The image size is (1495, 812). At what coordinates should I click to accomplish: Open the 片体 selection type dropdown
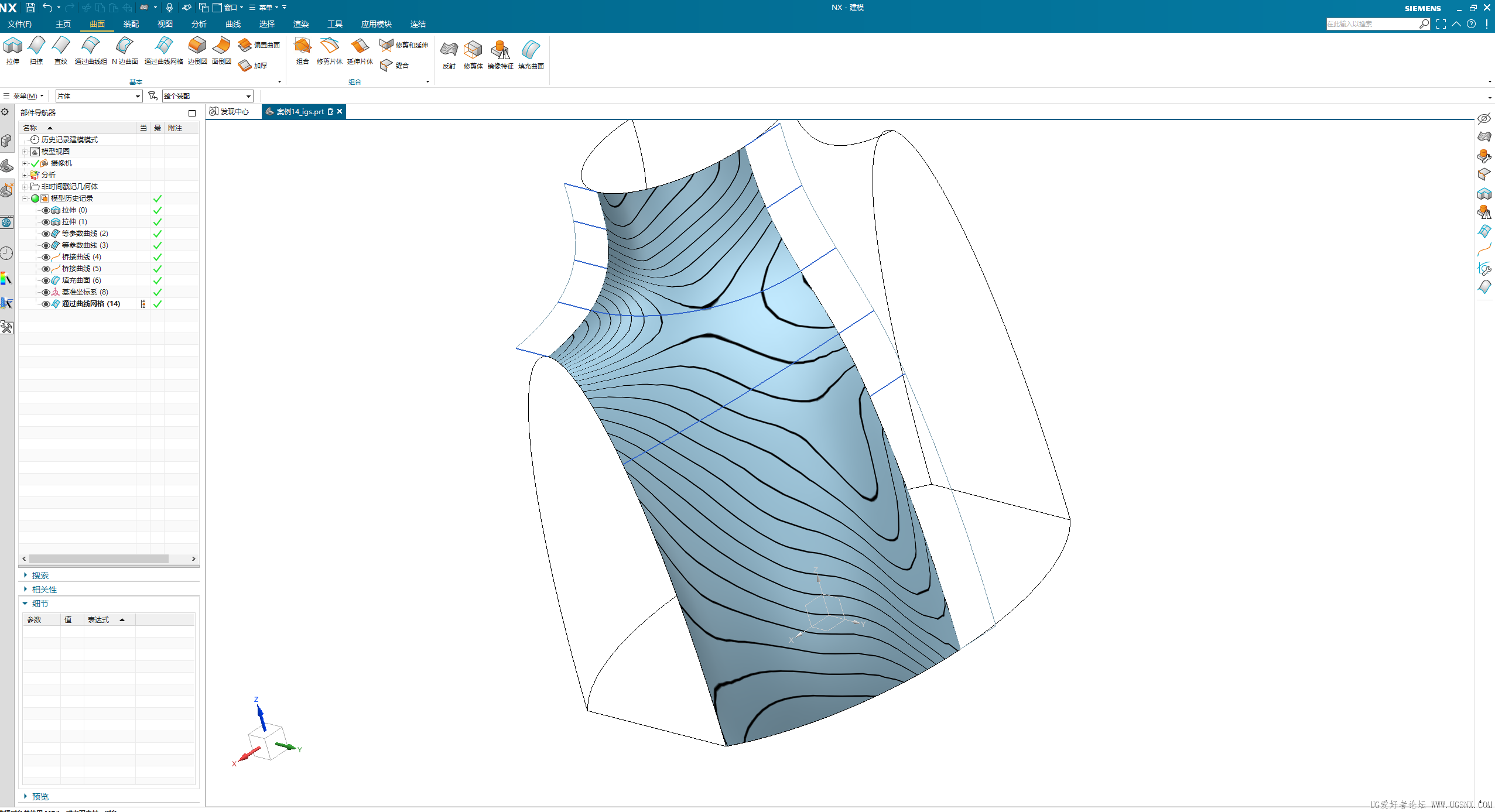(99, 96)
